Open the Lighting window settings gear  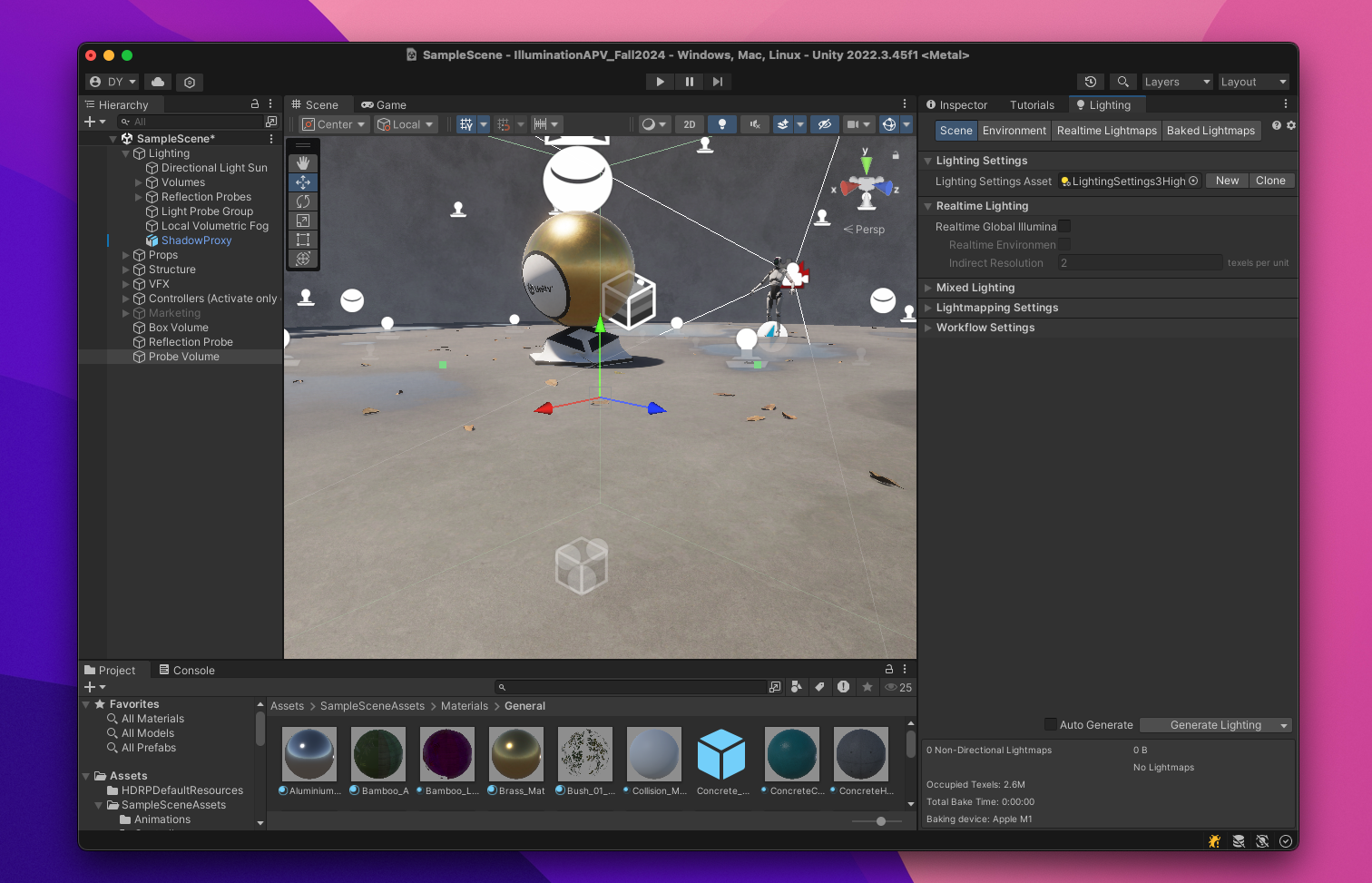point(1290,125)
